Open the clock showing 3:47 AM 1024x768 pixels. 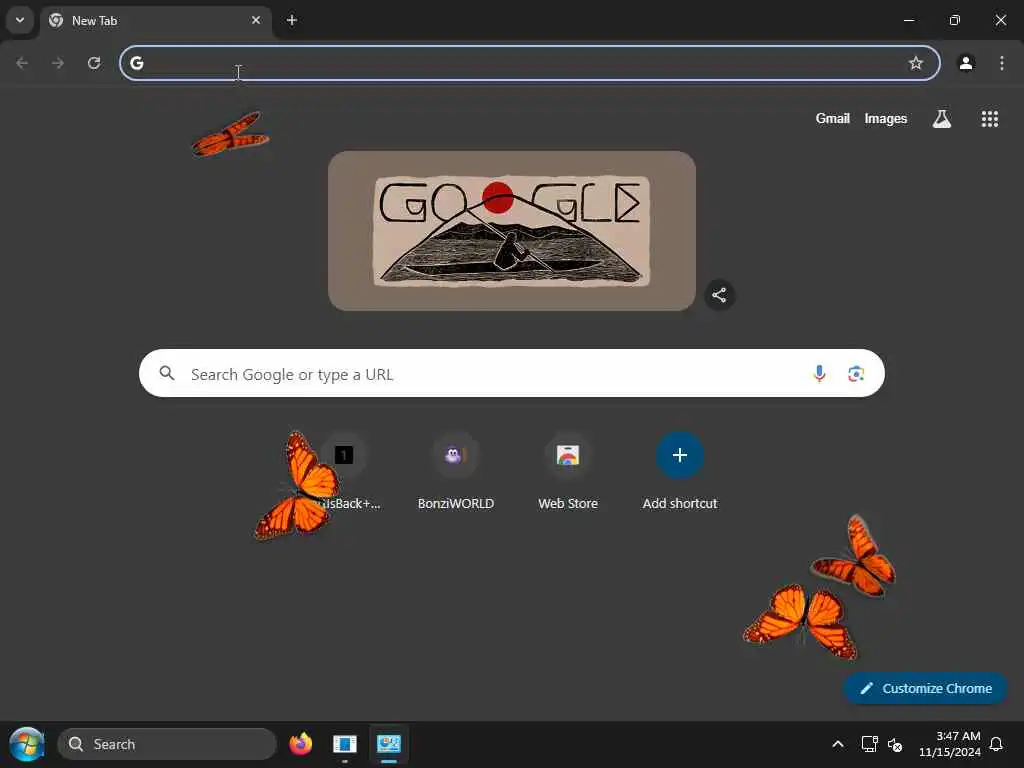(950, 744)
